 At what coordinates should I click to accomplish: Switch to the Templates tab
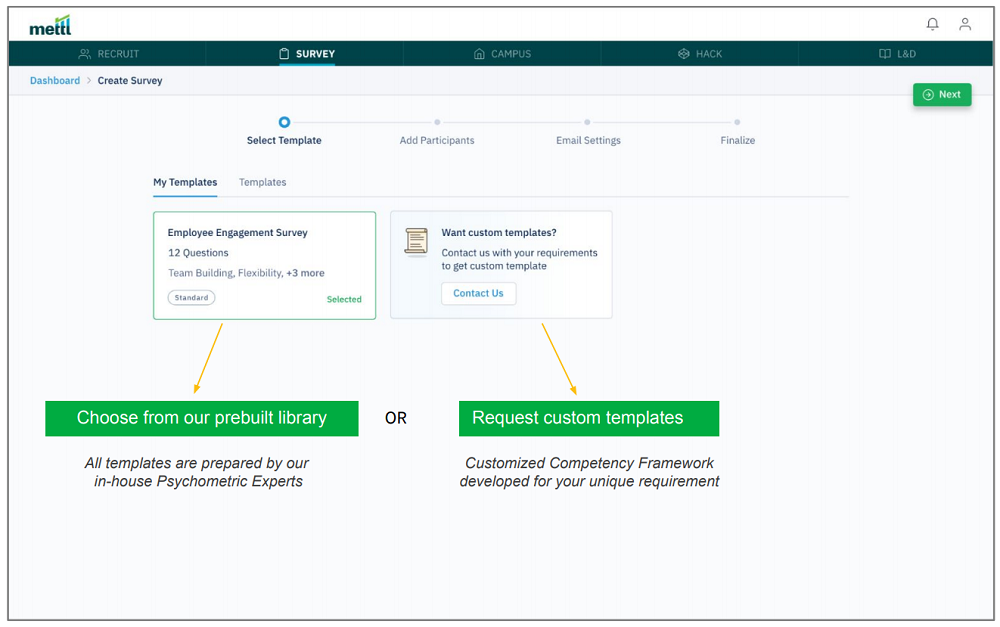262,182
